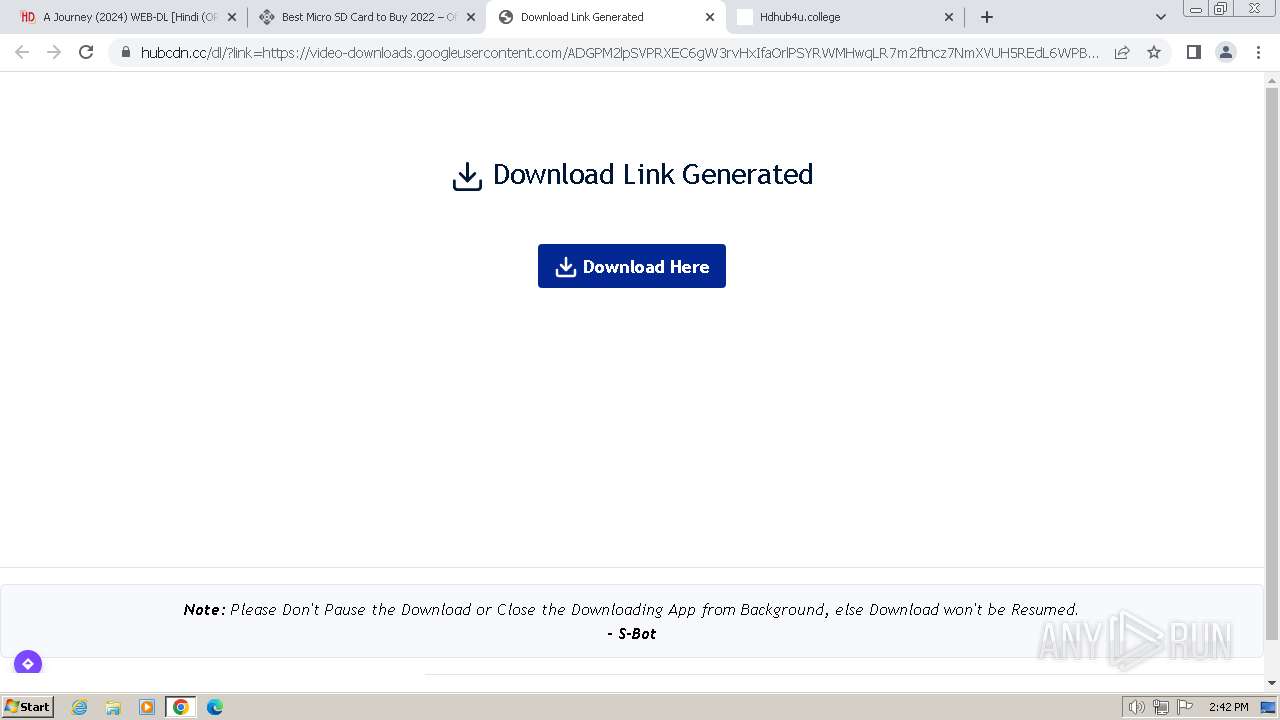The width and height of the screenshot is (1280, 720).
Task: Launch Microsoft Edge from taskbar
Action: 214,707
